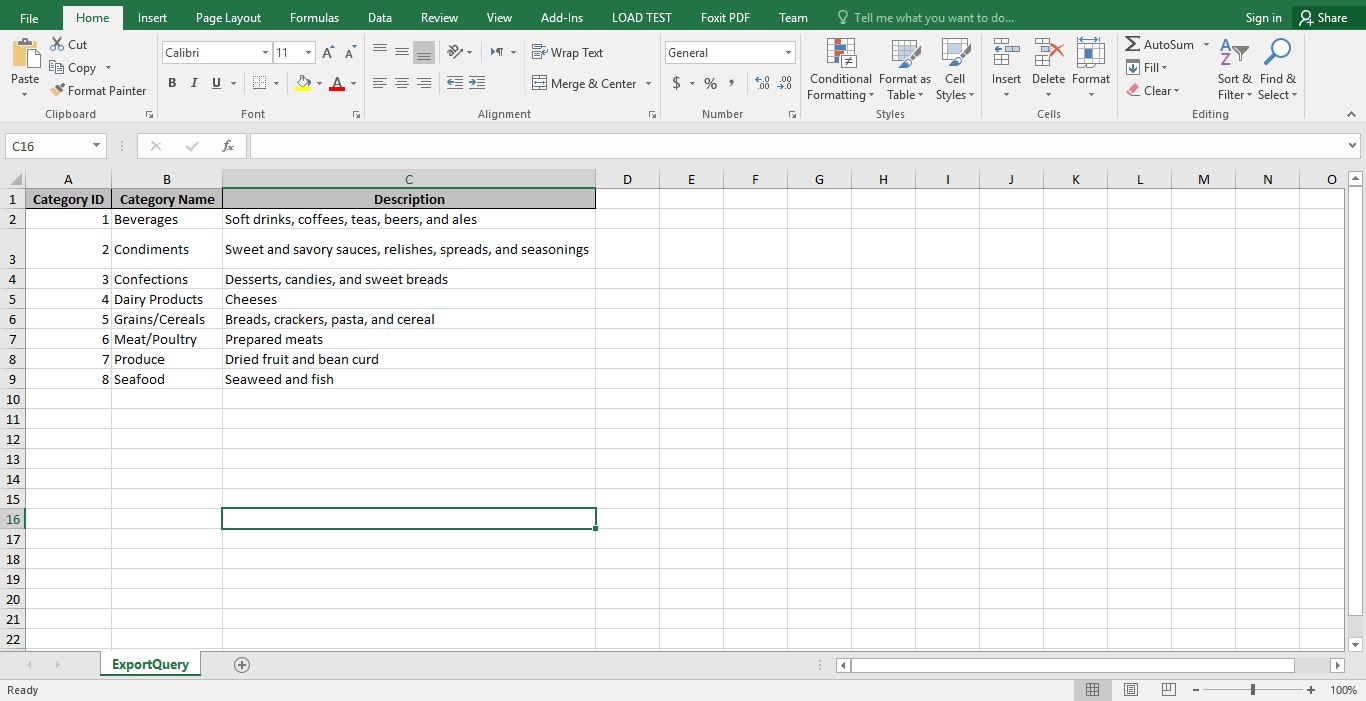This screenshot has height=701, width=1366.
Task: Align cell text to top
Action: [380, 52]
